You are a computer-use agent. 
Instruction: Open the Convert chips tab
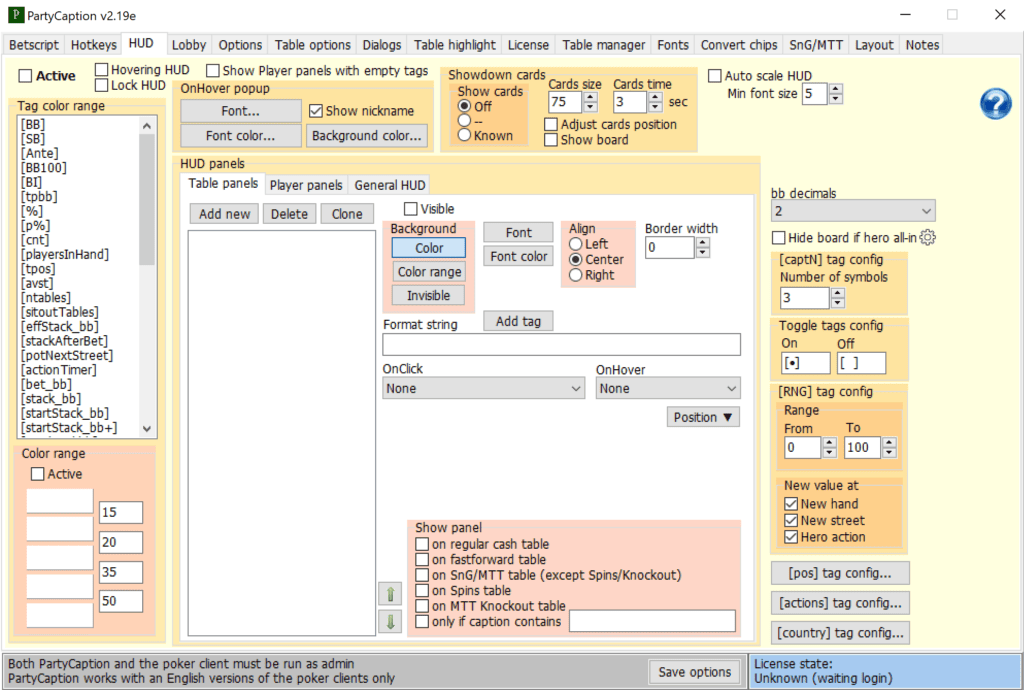point(739,45)
